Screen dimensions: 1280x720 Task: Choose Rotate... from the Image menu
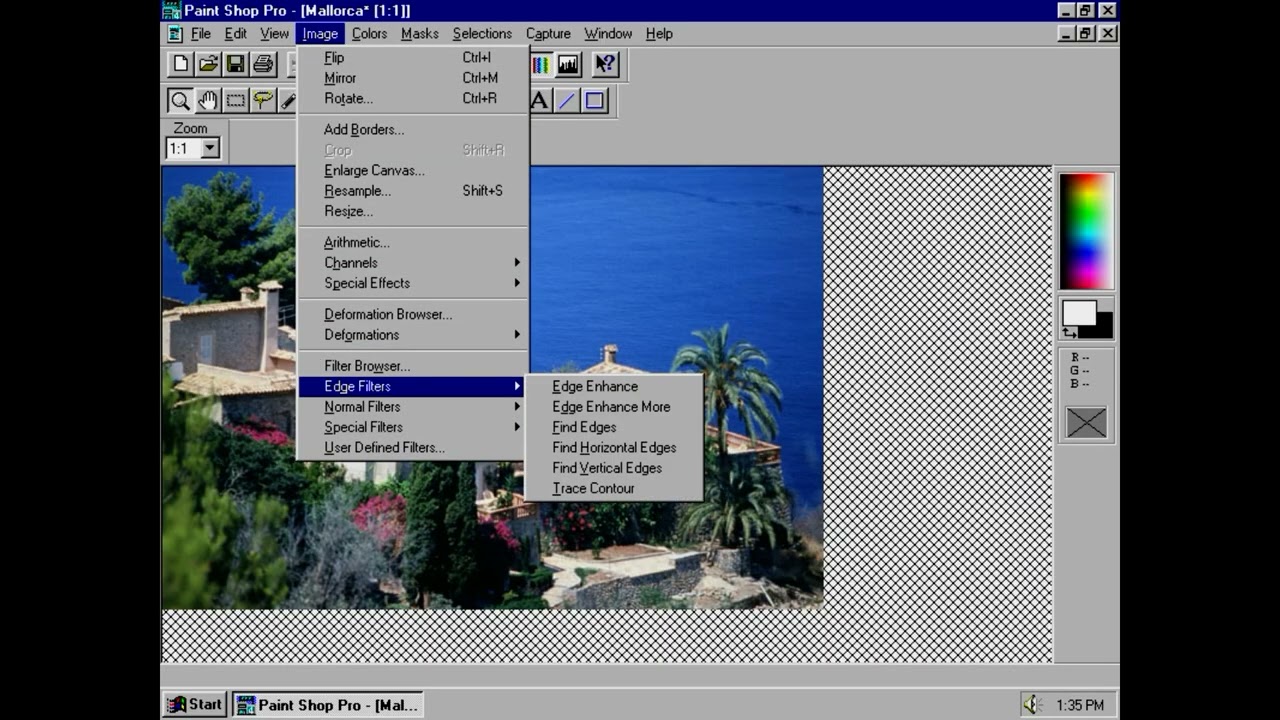[x=413, y=98]
